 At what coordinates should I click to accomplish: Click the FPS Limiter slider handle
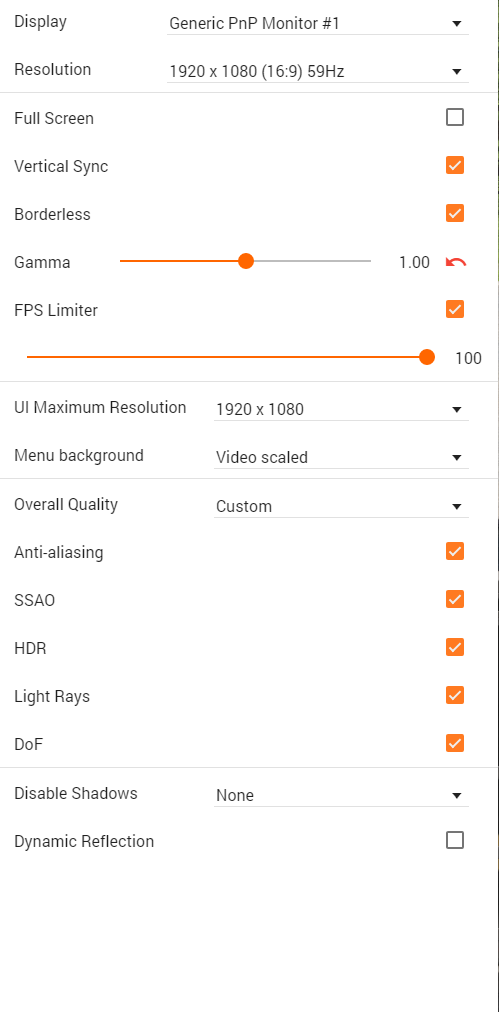[x=427, y=357]
